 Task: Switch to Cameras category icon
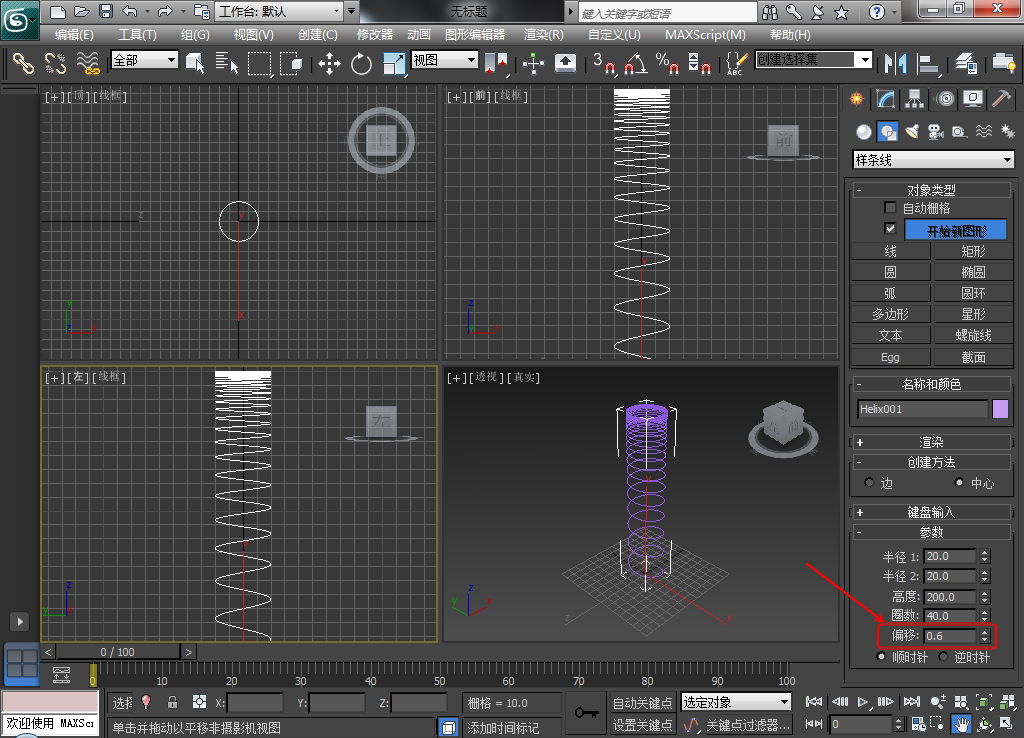tap(935, 131)
